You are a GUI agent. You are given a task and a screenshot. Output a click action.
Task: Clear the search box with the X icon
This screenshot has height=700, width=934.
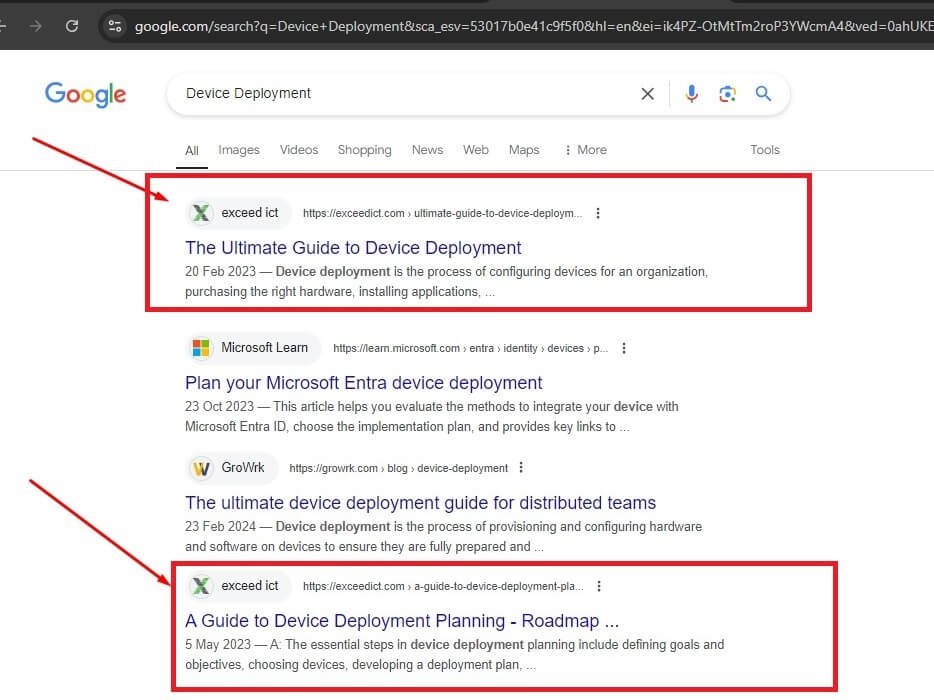(x=647, y=94)
